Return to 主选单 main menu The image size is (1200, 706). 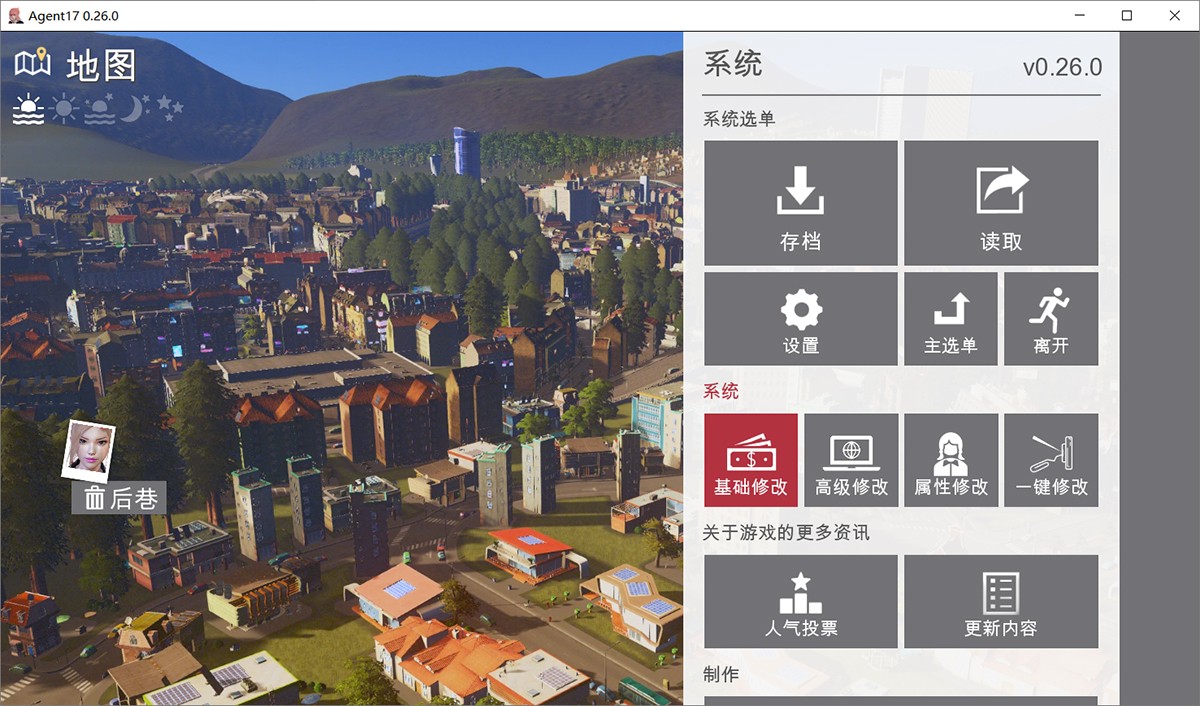pos(950,319)
